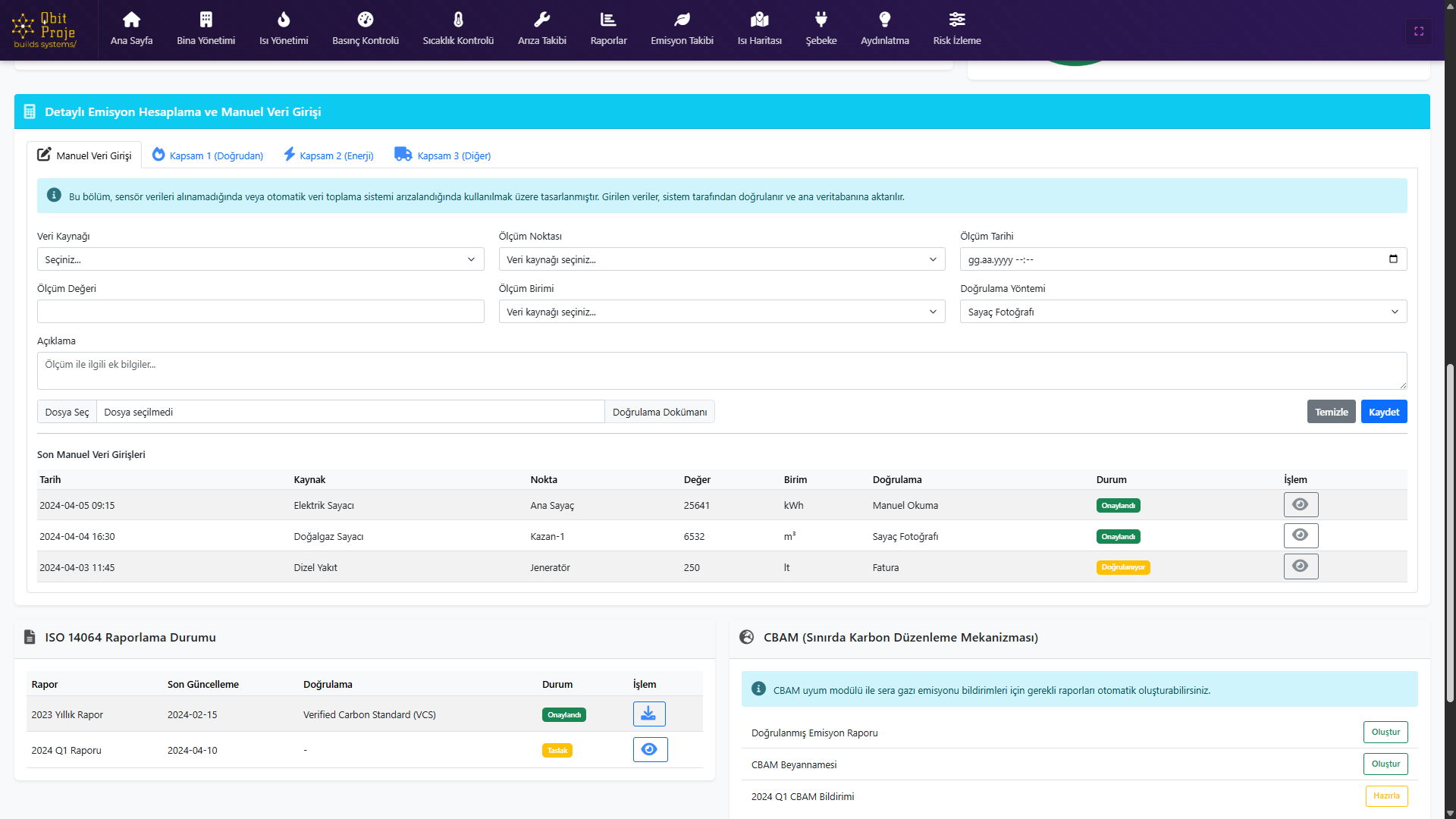The image size is (1456, 819).
Task: Expand the Veri Kaynağı dropdown
Action: 260,259
